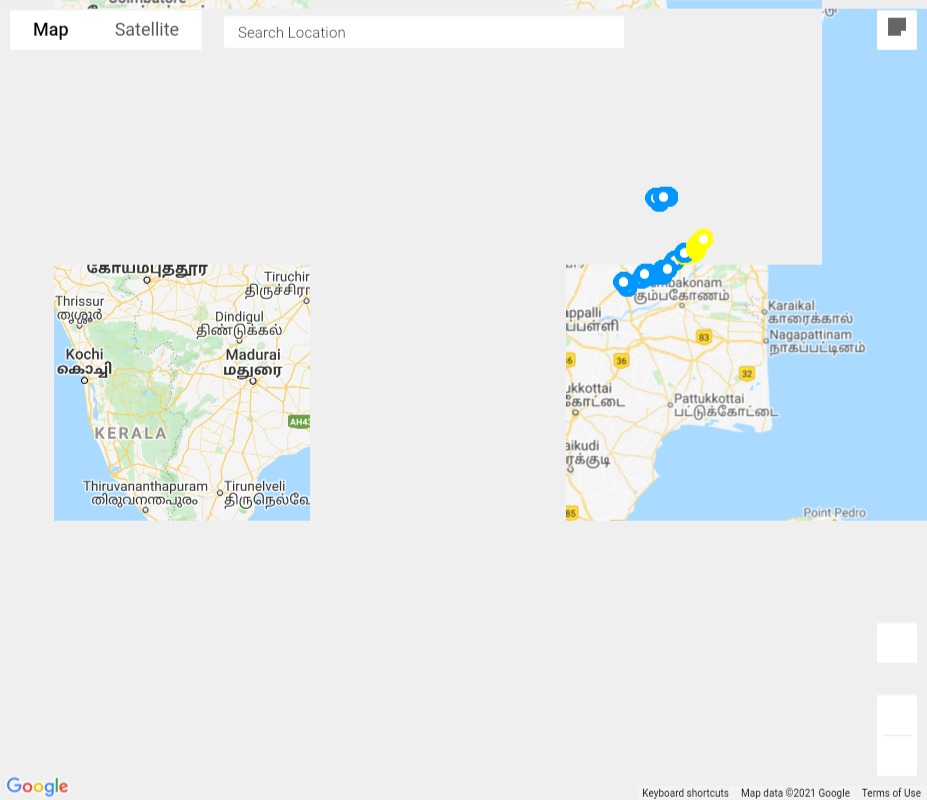Focus the Search Location field
Image resolution: width=927 pixels, height=800 pixels.
point(424,32)
